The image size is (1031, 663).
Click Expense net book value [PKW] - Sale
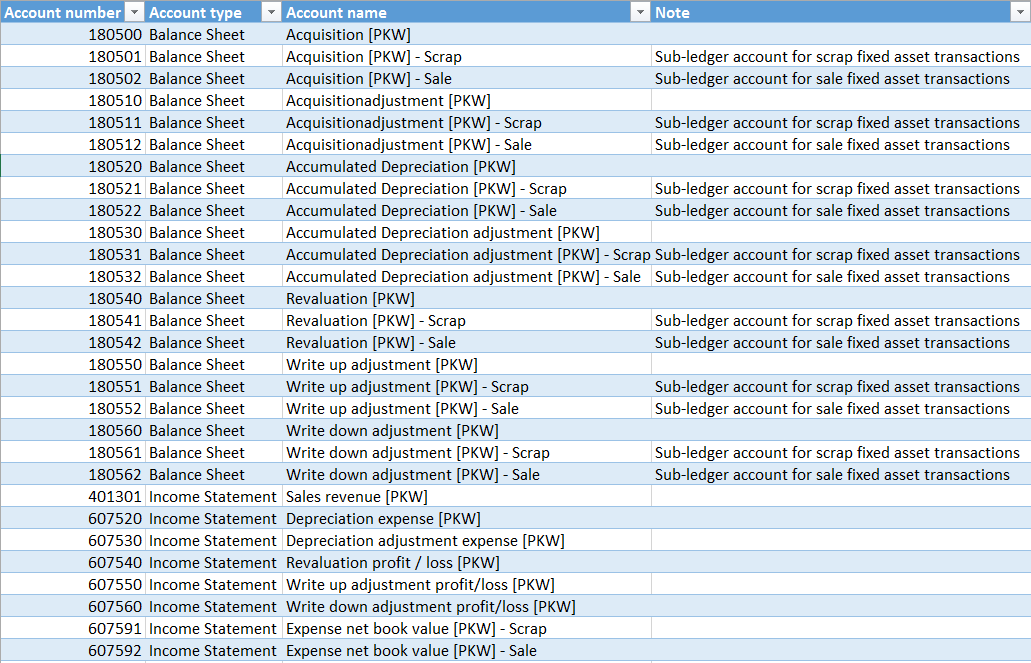point(411,651)
